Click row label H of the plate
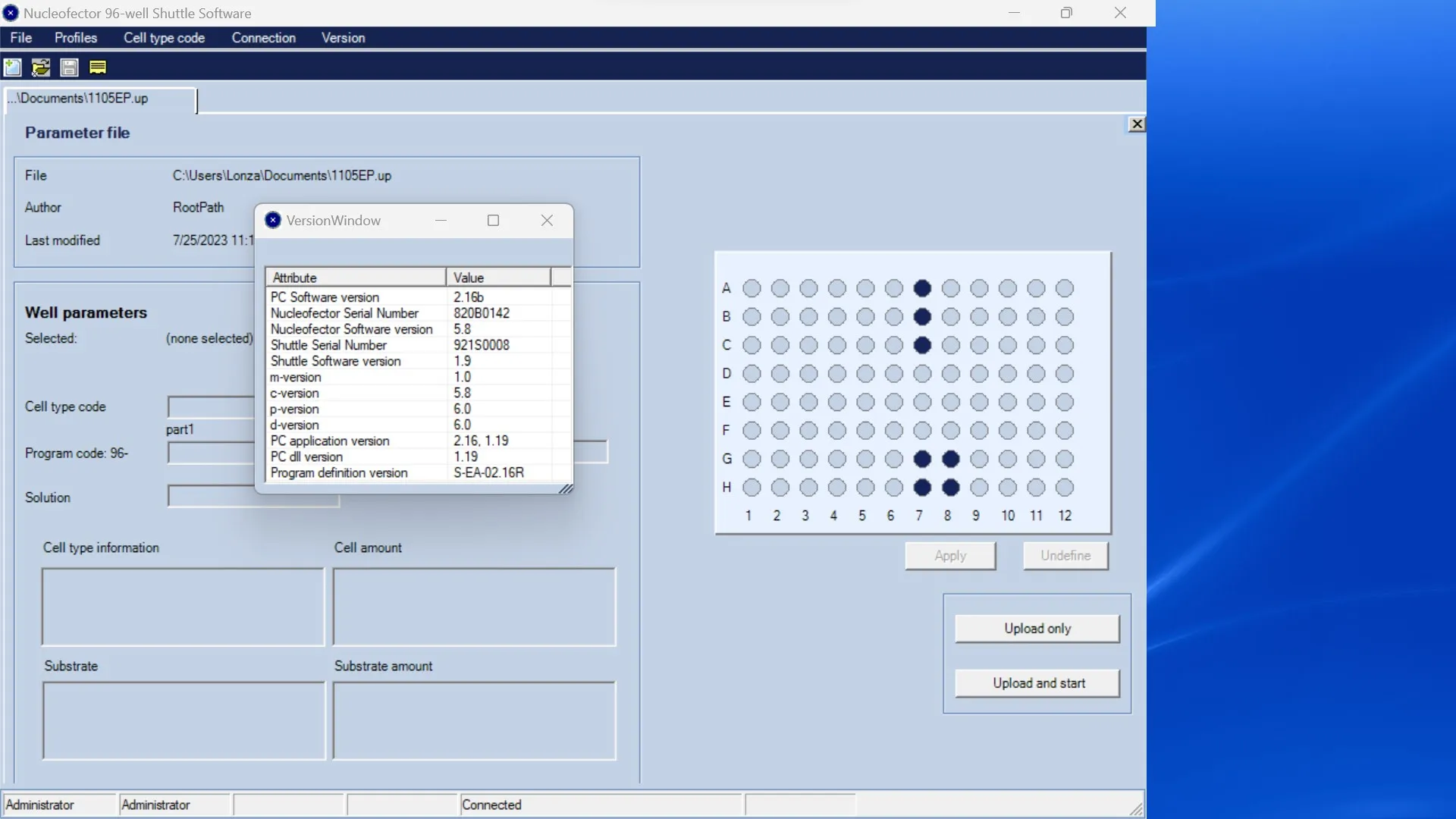The image size is (1456, 819). click(x=726, y=488)
